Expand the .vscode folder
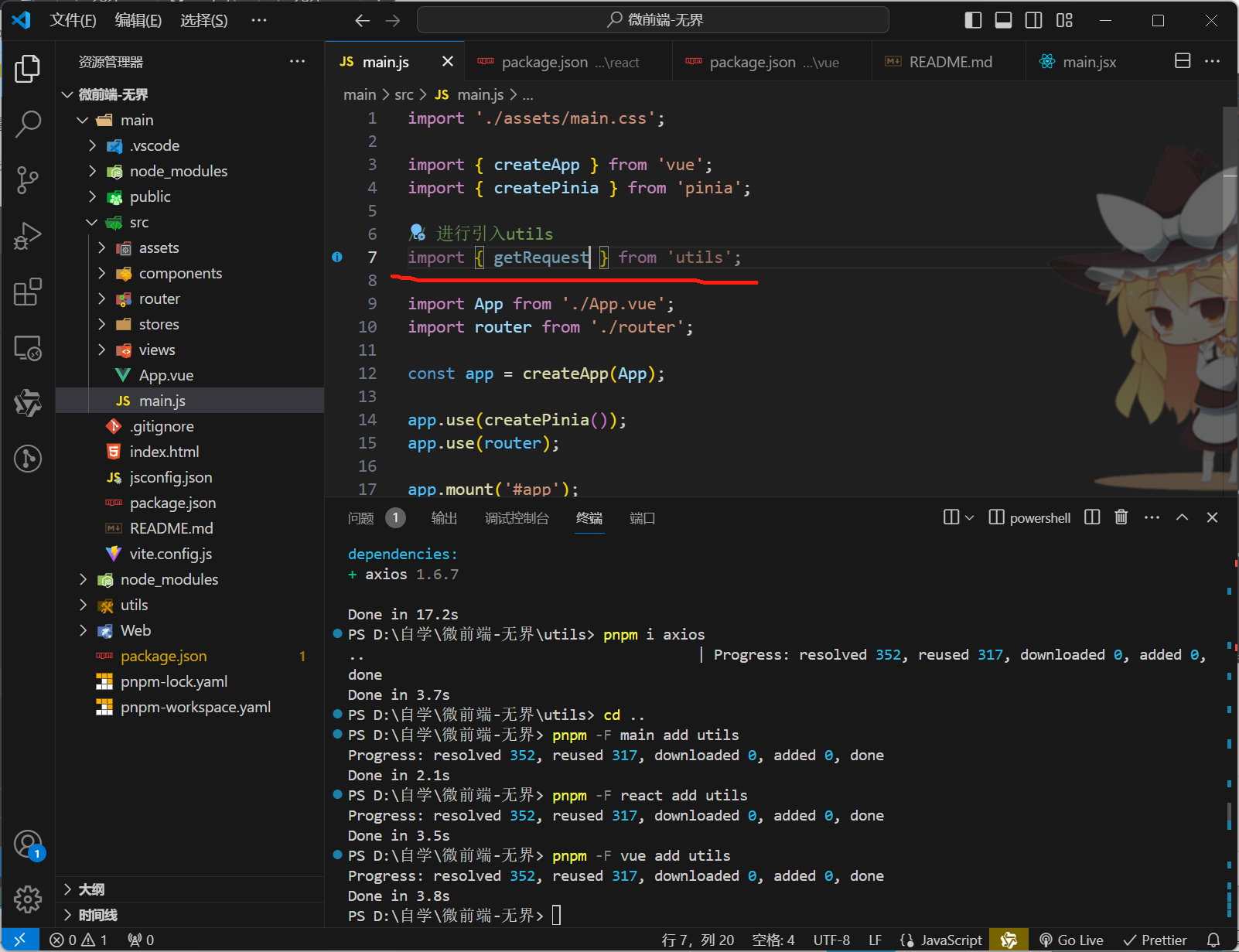Viewport: 1239px width, 952px height. click(92, 145)
